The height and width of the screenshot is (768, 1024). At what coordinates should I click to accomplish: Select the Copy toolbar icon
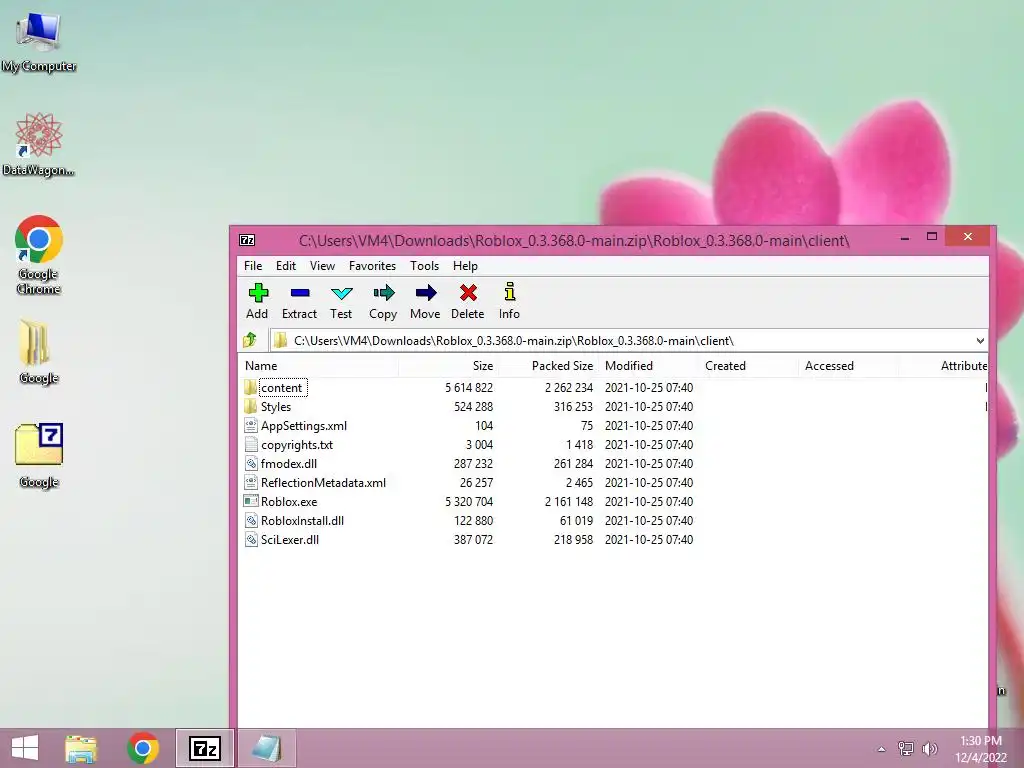(383, 301)
